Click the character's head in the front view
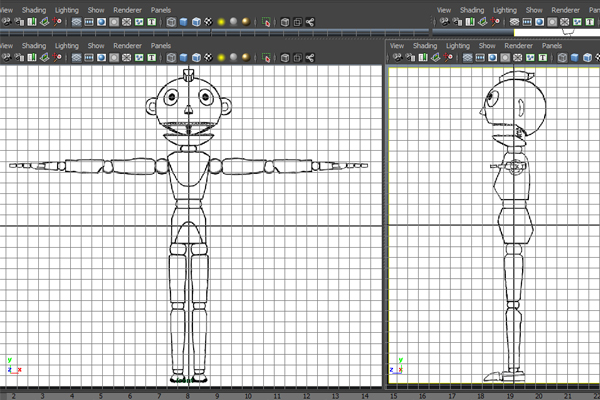Image resolution: width=600 pixels, height=400 pixels. tap(188, 100)
